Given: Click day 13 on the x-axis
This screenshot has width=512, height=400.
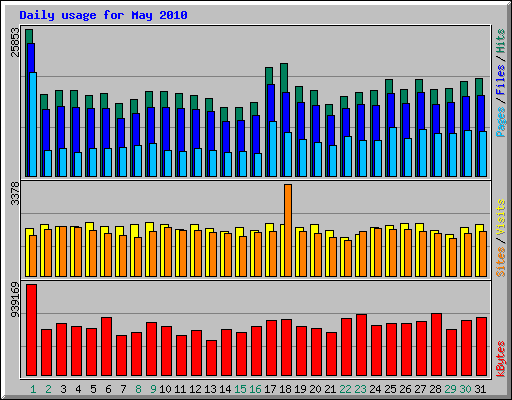Looking at the screenshot, I should (x=210, y=389).
